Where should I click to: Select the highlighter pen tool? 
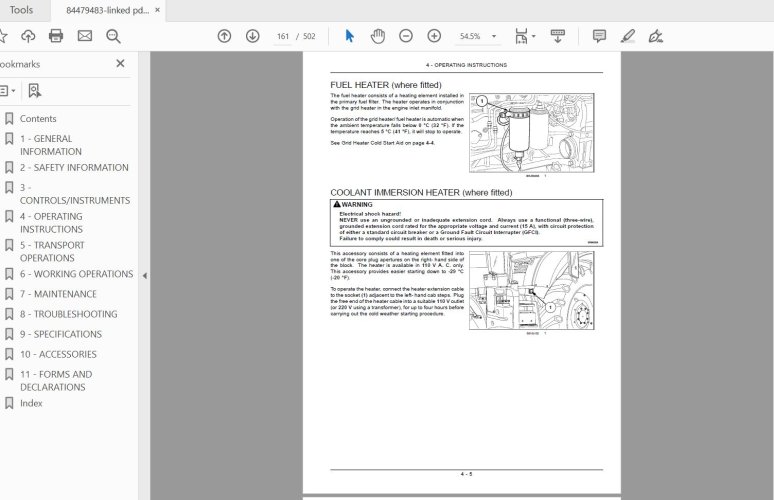pos(627,36)
